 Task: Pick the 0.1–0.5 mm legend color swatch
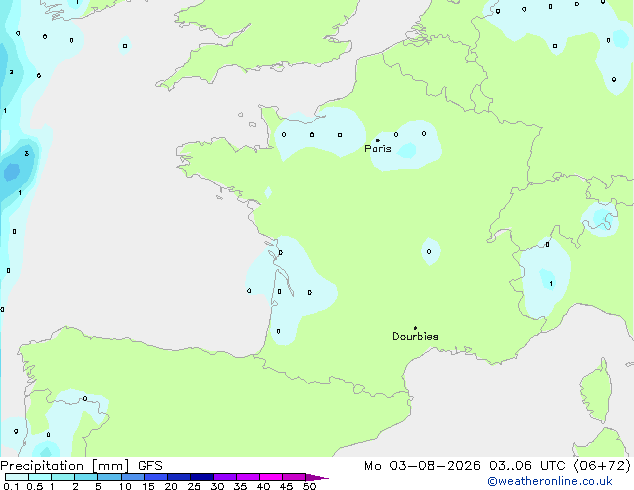17,477
